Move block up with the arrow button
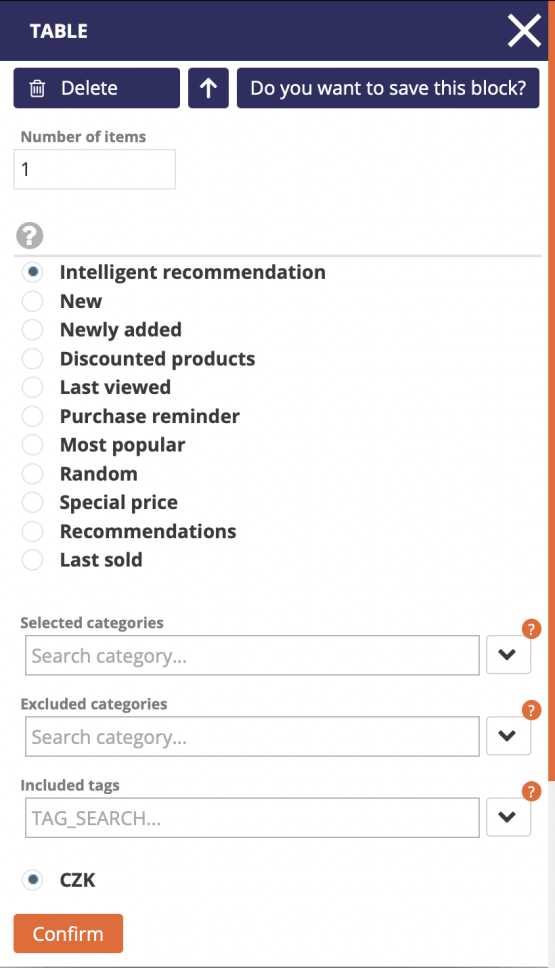Viewport: 555px width, 968px height. point(208,88)
